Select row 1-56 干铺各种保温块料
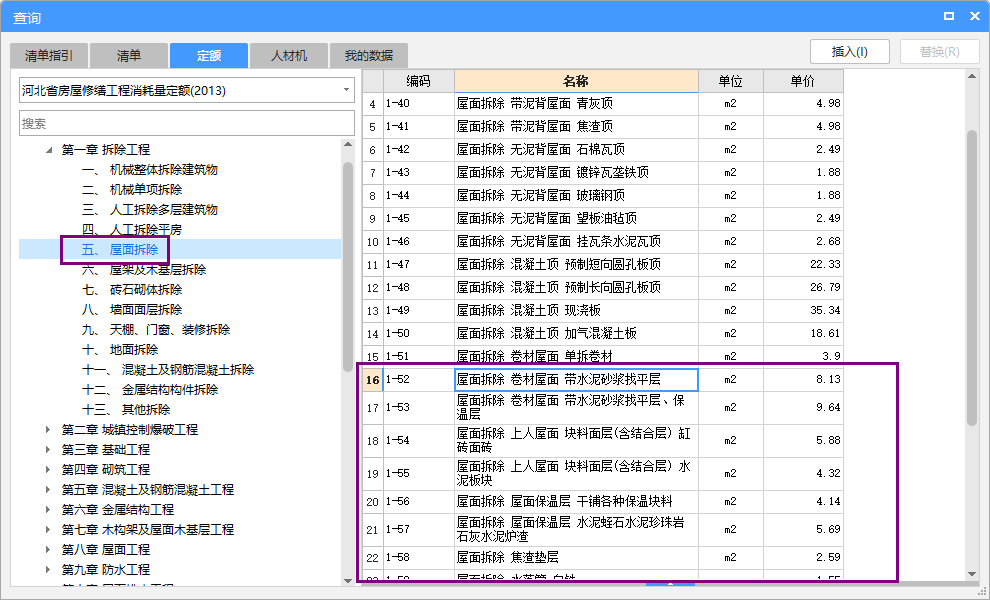990x600 pixels. [x=603, y=501]
